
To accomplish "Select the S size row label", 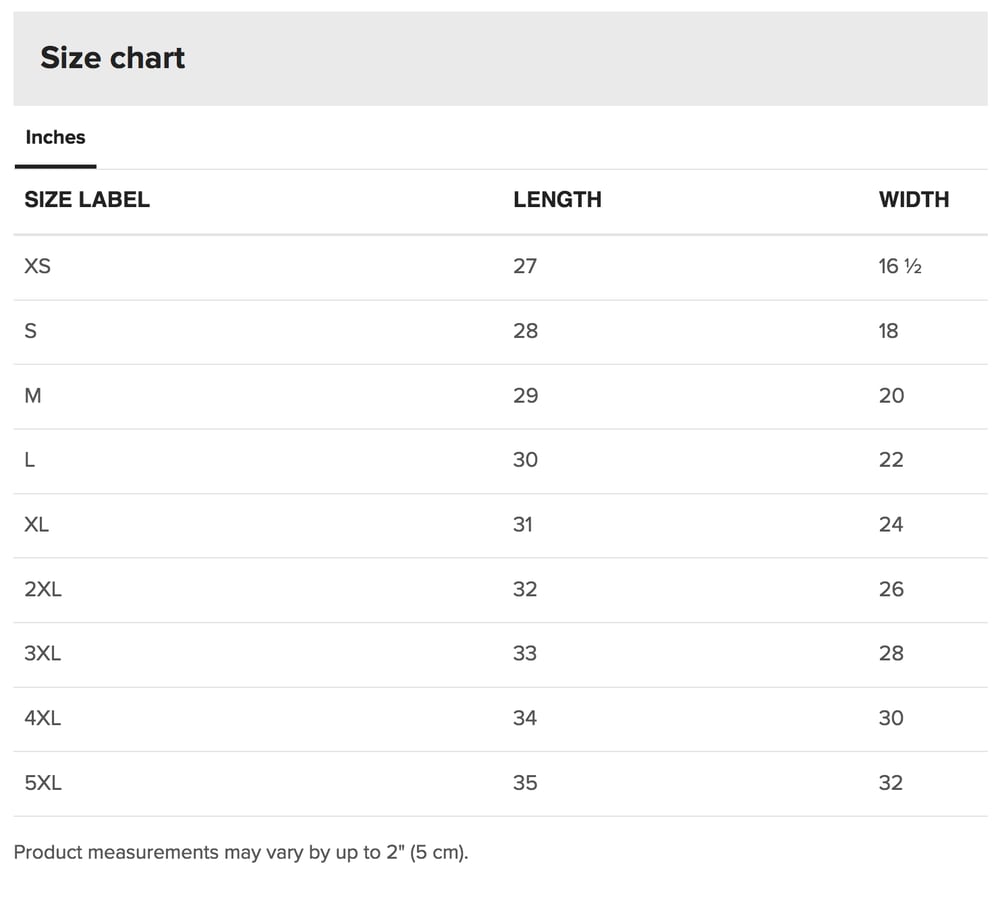I will (x=31, y=331).
